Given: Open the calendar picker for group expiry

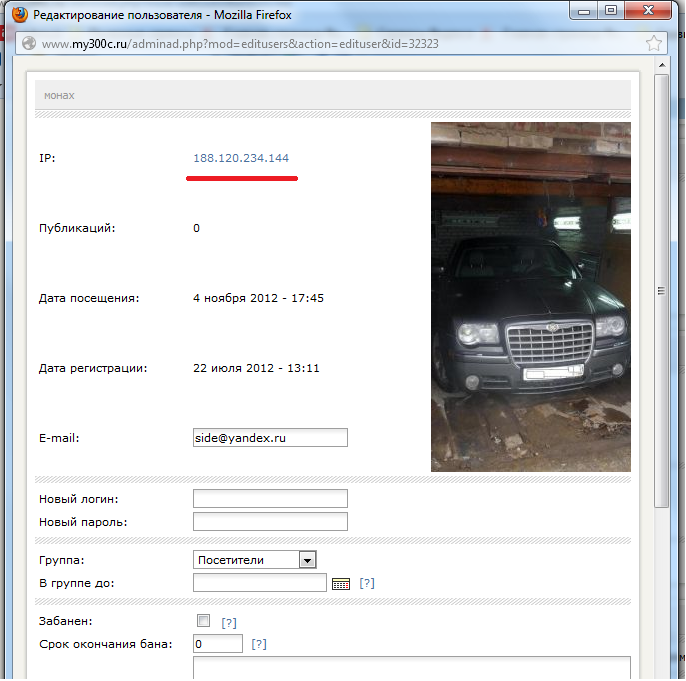Looking at the screenshot, I should tap(341, 583).
